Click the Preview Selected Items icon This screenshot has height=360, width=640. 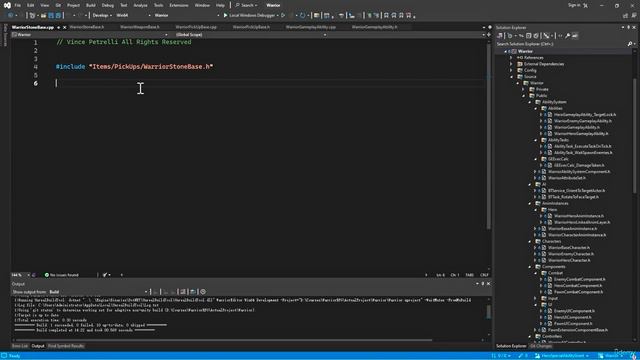575,36
